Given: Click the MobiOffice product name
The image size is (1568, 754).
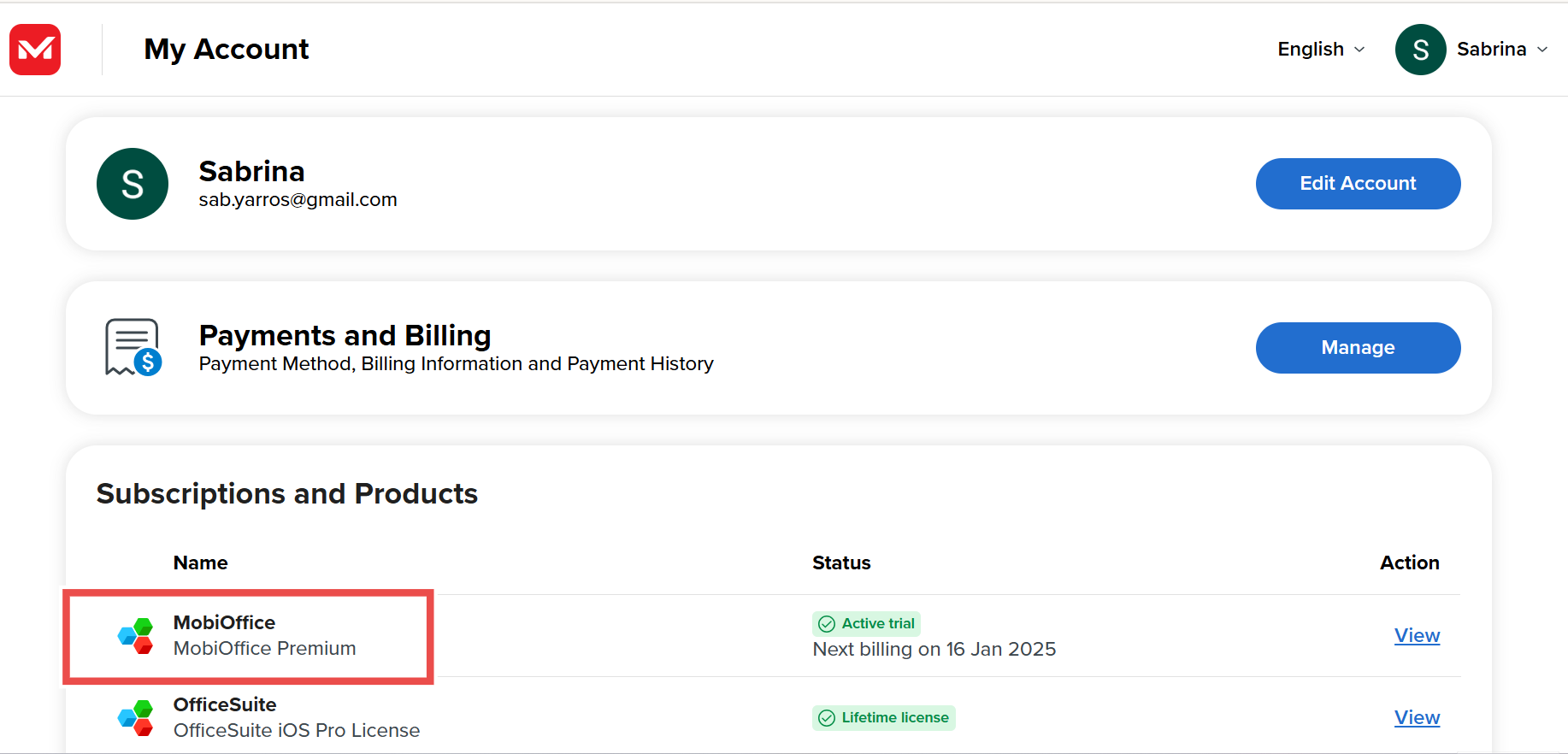Looking at the screenshot, I should click(x=224, y=622).
